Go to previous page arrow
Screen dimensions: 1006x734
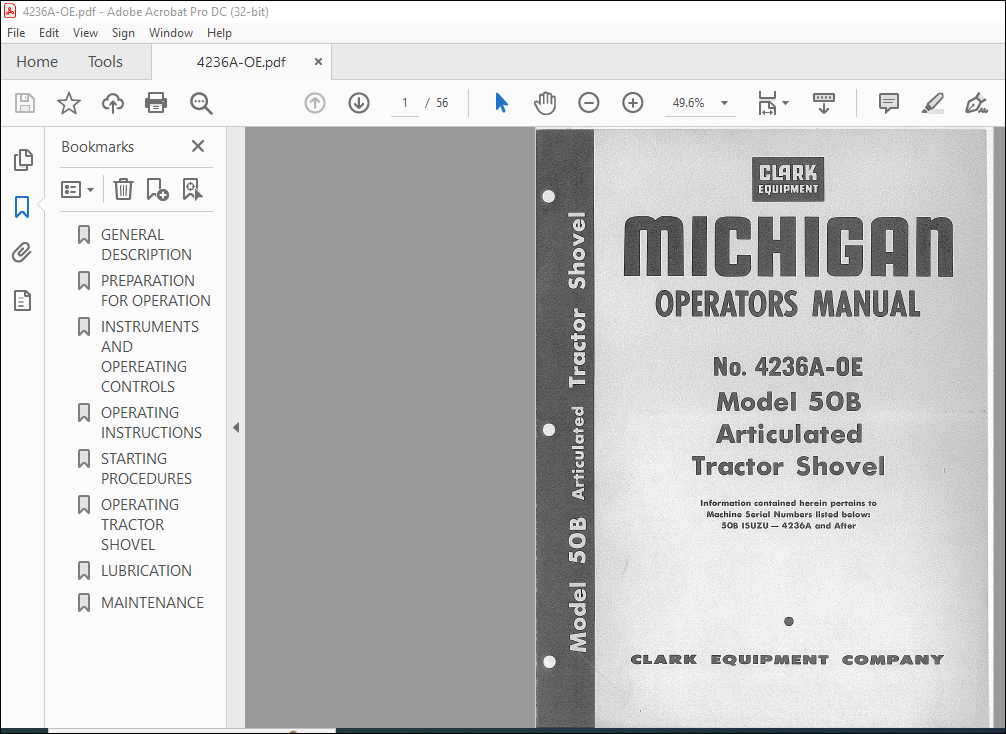(x=314, y=103)
